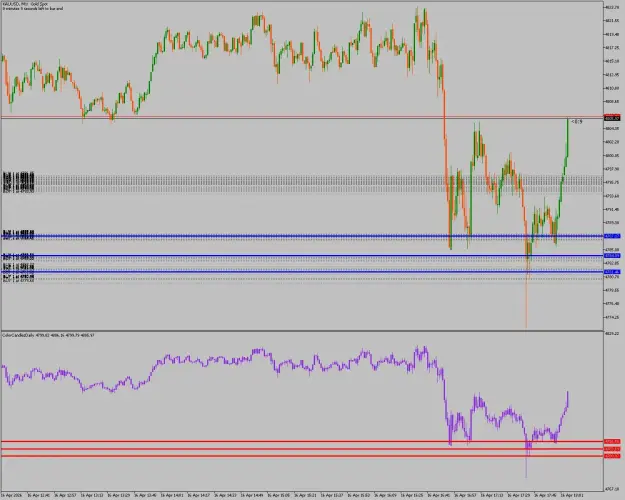The height and width of the screenshot is (500, 625).
Task: Select the top red line in indicator subwindow
Action: (x=302, y=441)
